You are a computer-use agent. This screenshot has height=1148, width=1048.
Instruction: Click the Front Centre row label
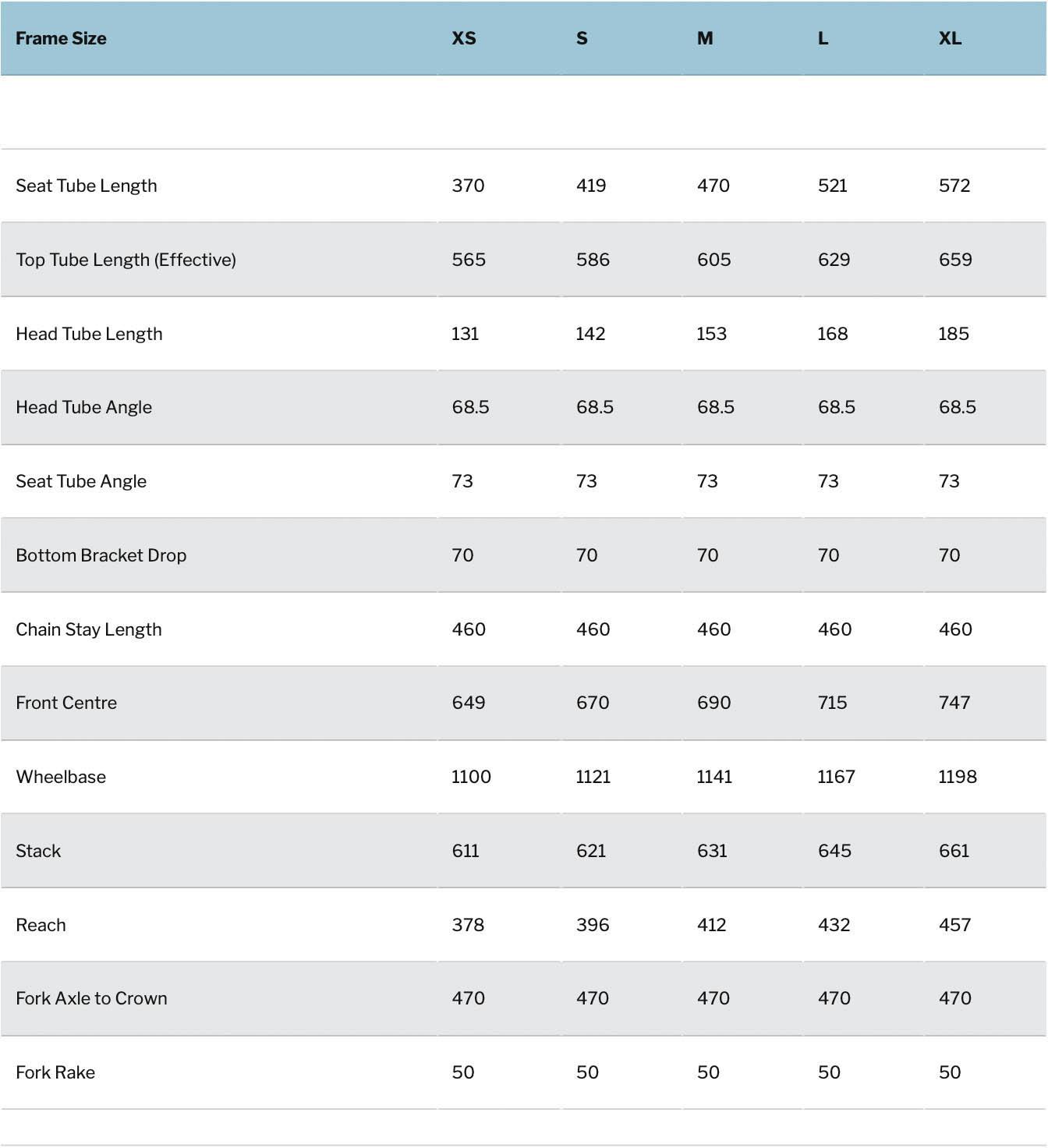[x=66, y=703]
